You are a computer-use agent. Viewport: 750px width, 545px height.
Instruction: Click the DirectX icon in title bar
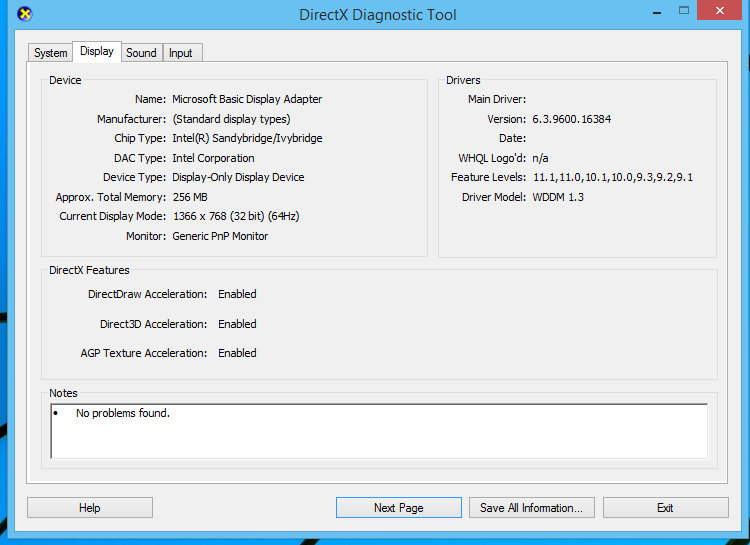(x=24, y=14)
